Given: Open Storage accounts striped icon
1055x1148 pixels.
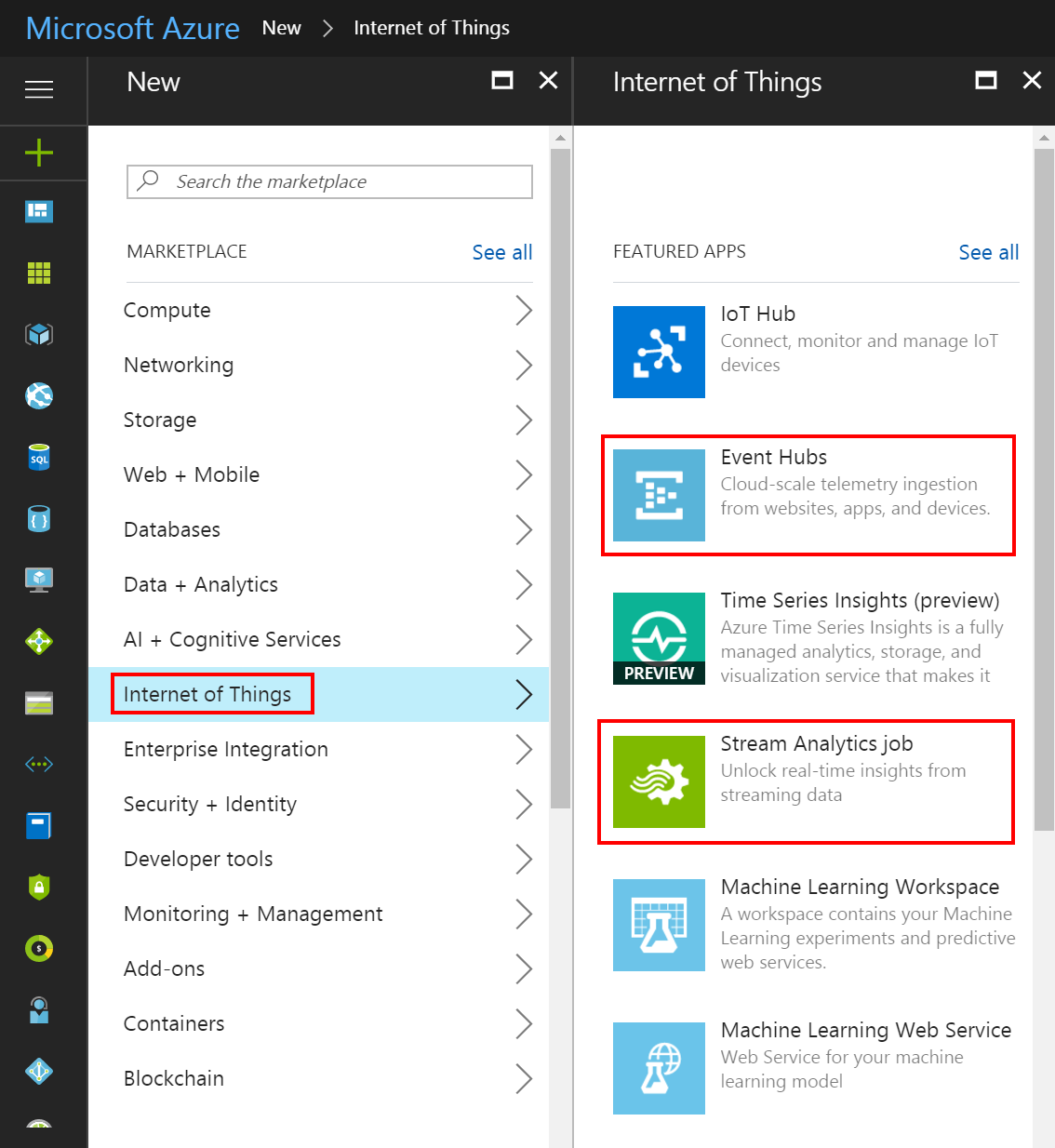Looking at the screenshot, I should [x=39, y=702].
